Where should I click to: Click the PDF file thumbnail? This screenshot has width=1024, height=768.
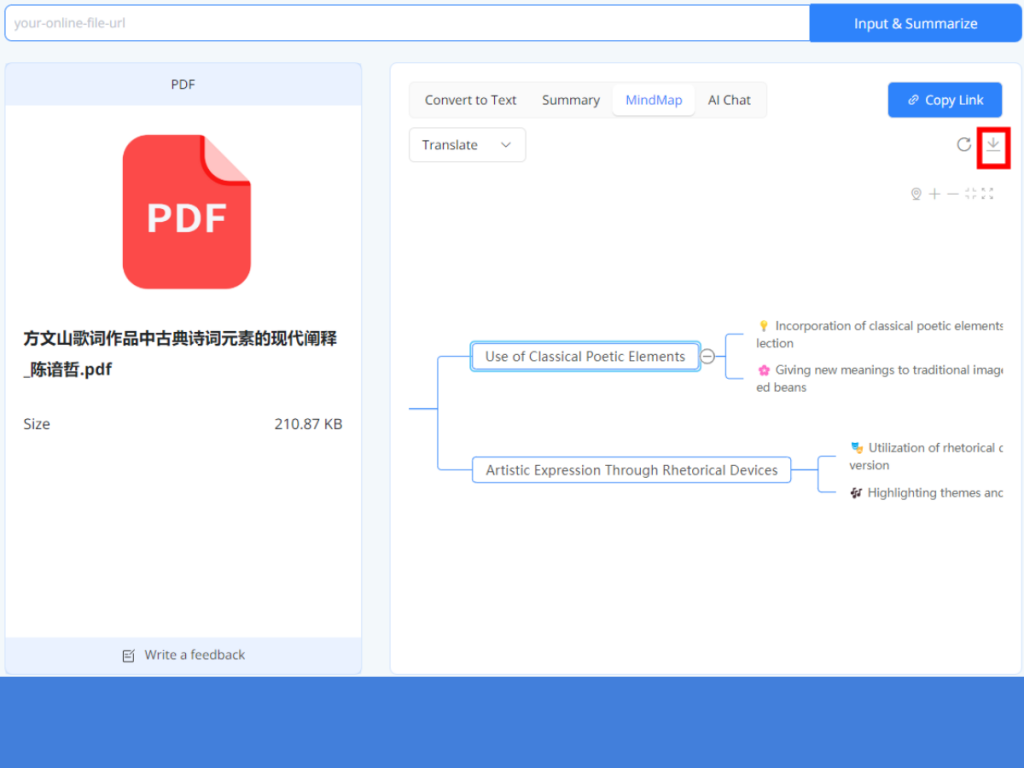[184, 211]
